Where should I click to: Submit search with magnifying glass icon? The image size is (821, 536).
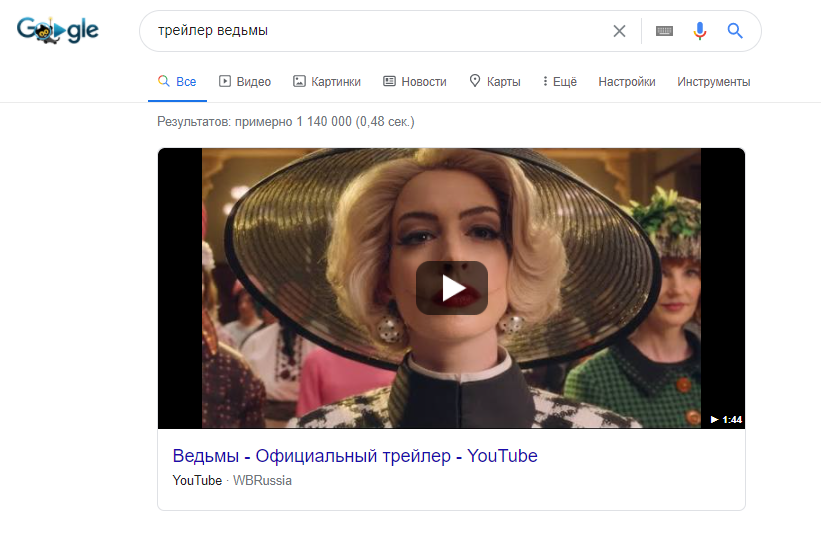pyautogui.click(x=735, y=31)
